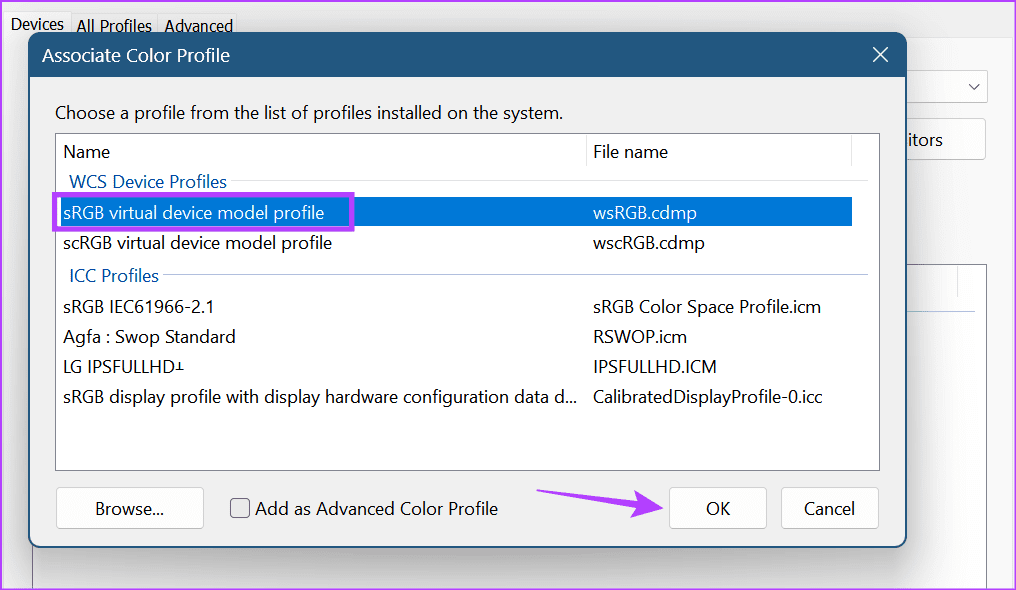This screenshot has width=1016, height=590.
Task: Open the Browse... file picker
Action: (x=130, y=508)
